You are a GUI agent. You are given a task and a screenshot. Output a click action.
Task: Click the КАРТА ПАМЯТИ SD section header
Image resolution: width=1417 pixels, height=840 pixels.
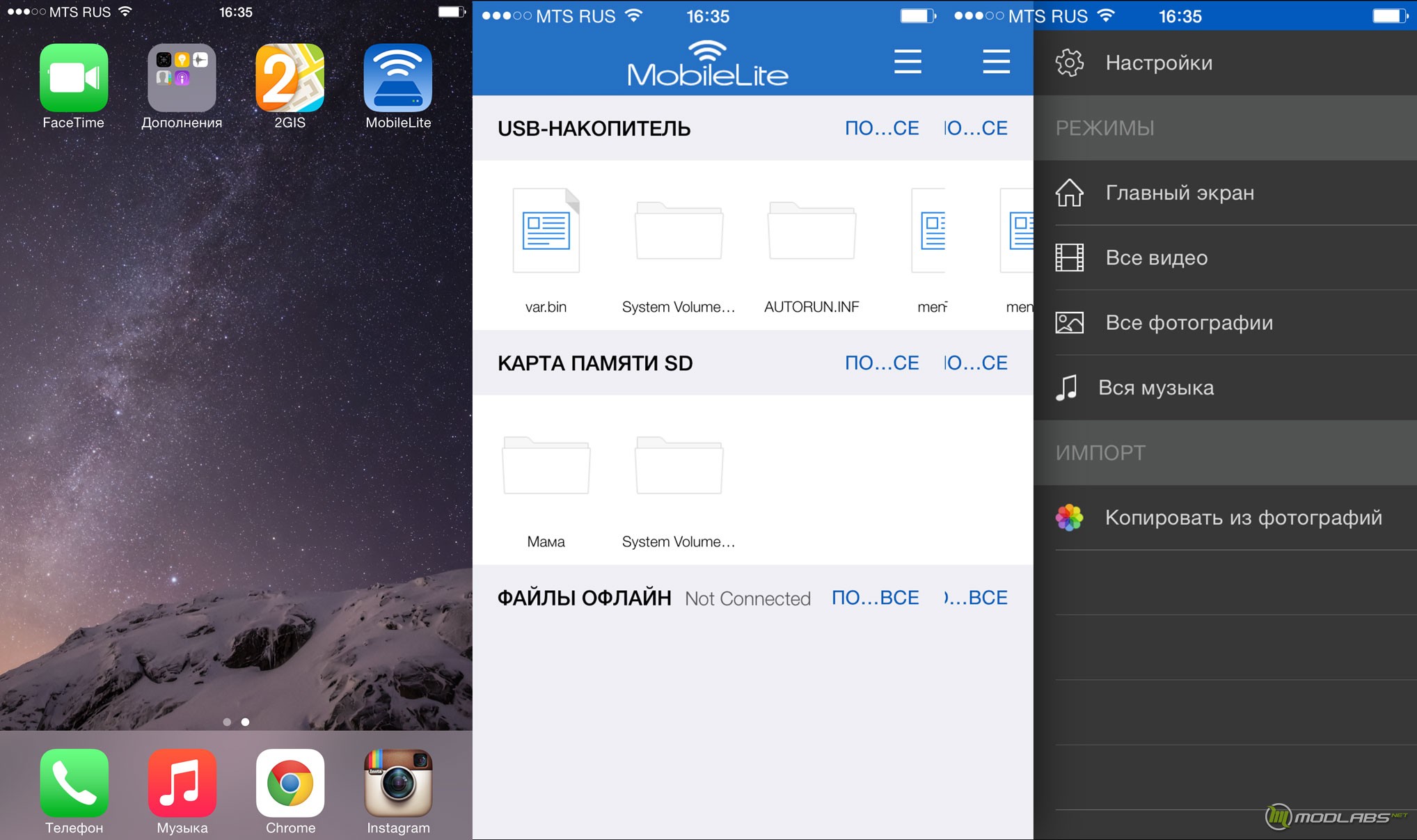[x=595, y=363]
